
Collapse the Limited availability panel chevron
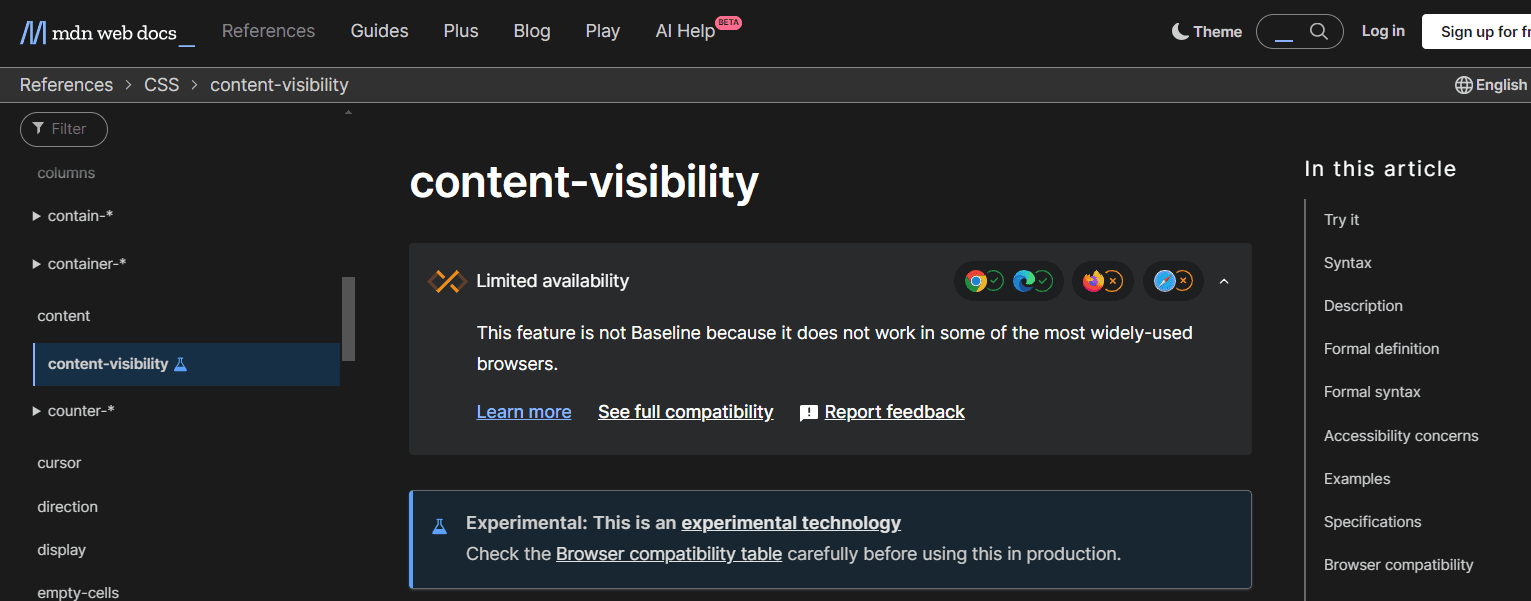coord(1224,281)
